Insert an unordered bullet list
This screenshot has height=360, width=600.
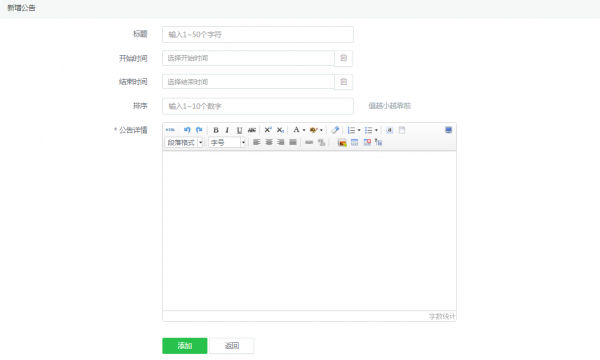tap(368, 130)
